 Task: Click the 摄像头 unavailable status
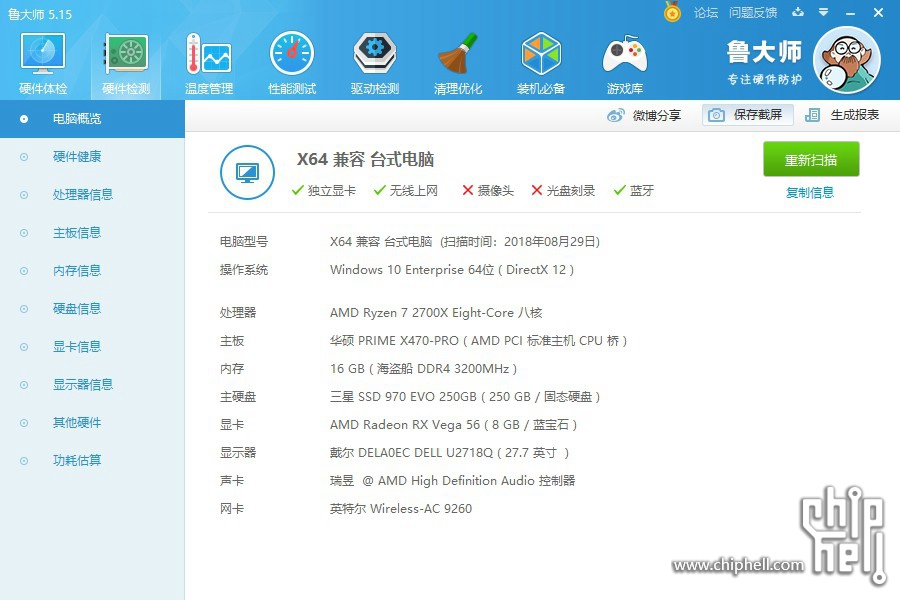point(488,191)
